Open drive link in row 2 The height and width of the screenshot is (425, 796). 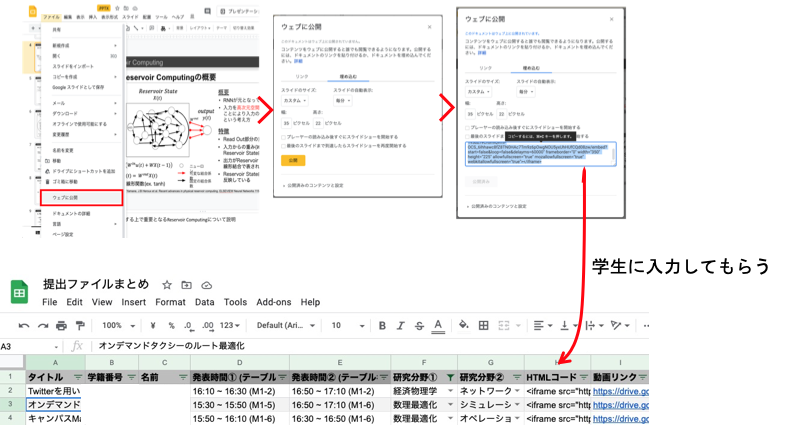point(620,391)
